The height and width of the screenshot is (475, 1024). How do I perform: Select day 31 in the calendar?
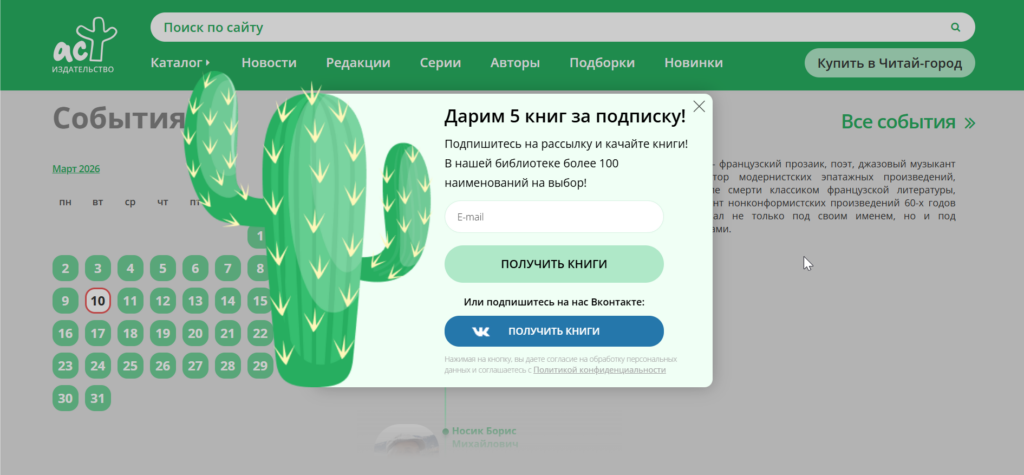point(97,398)
